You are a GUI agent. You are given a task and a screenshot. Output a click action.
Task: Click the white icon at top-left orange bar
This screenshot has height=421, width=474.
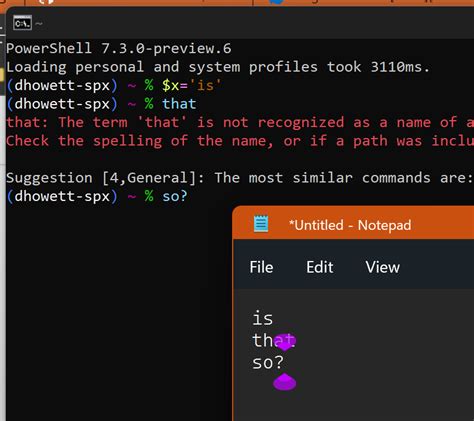[46, 2]
